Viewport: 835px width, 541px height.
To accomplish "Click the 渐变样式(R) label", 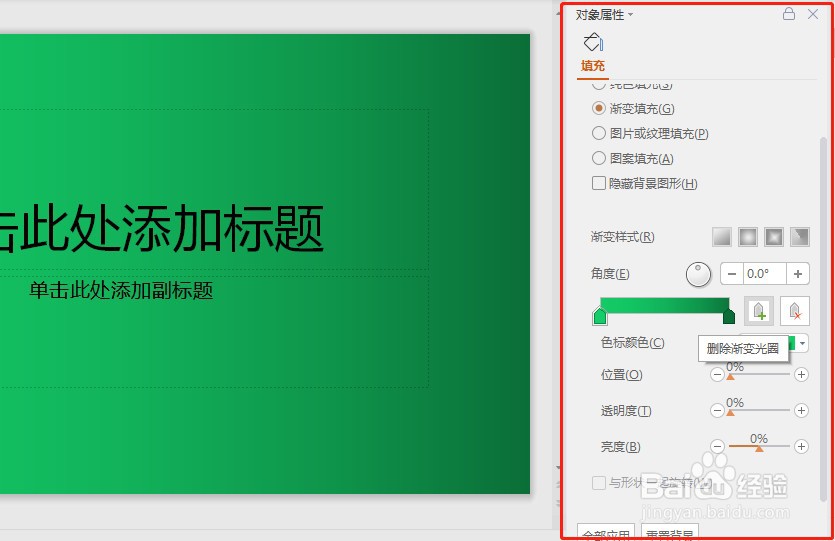I will click(622, 236).
